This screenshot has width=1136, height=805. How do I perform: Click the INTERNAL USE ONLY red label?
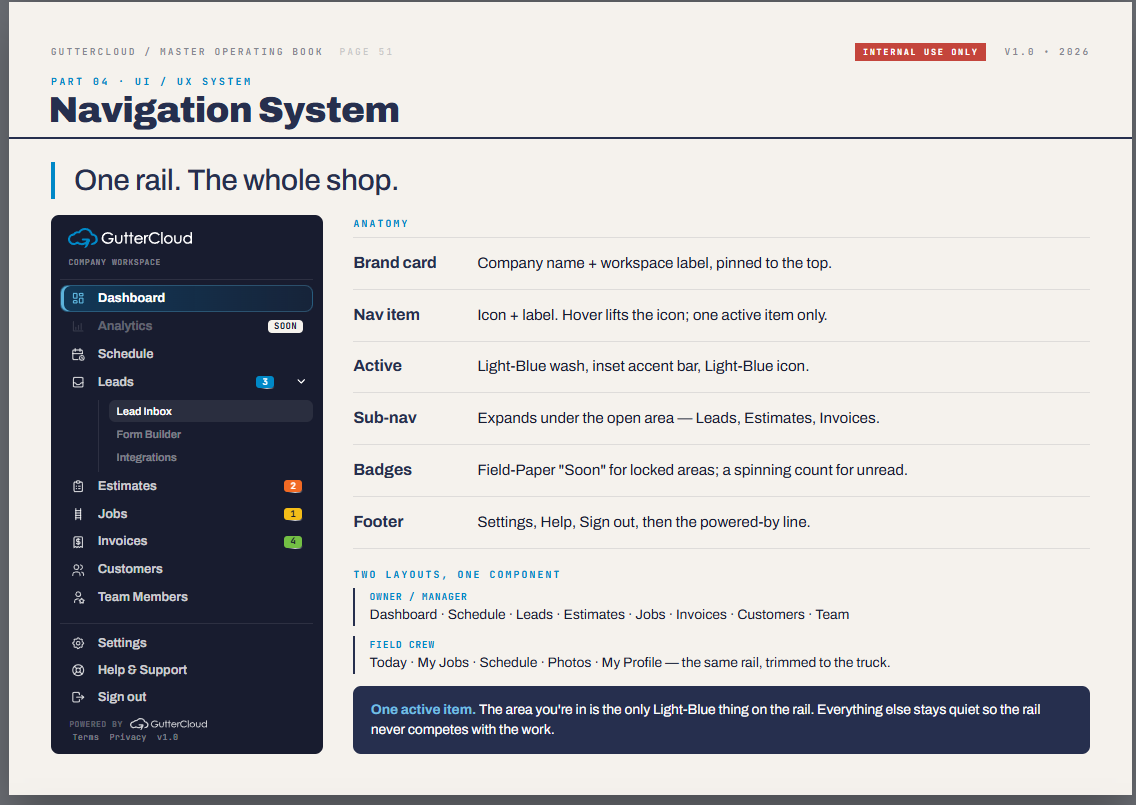click(x=920, y=52)
